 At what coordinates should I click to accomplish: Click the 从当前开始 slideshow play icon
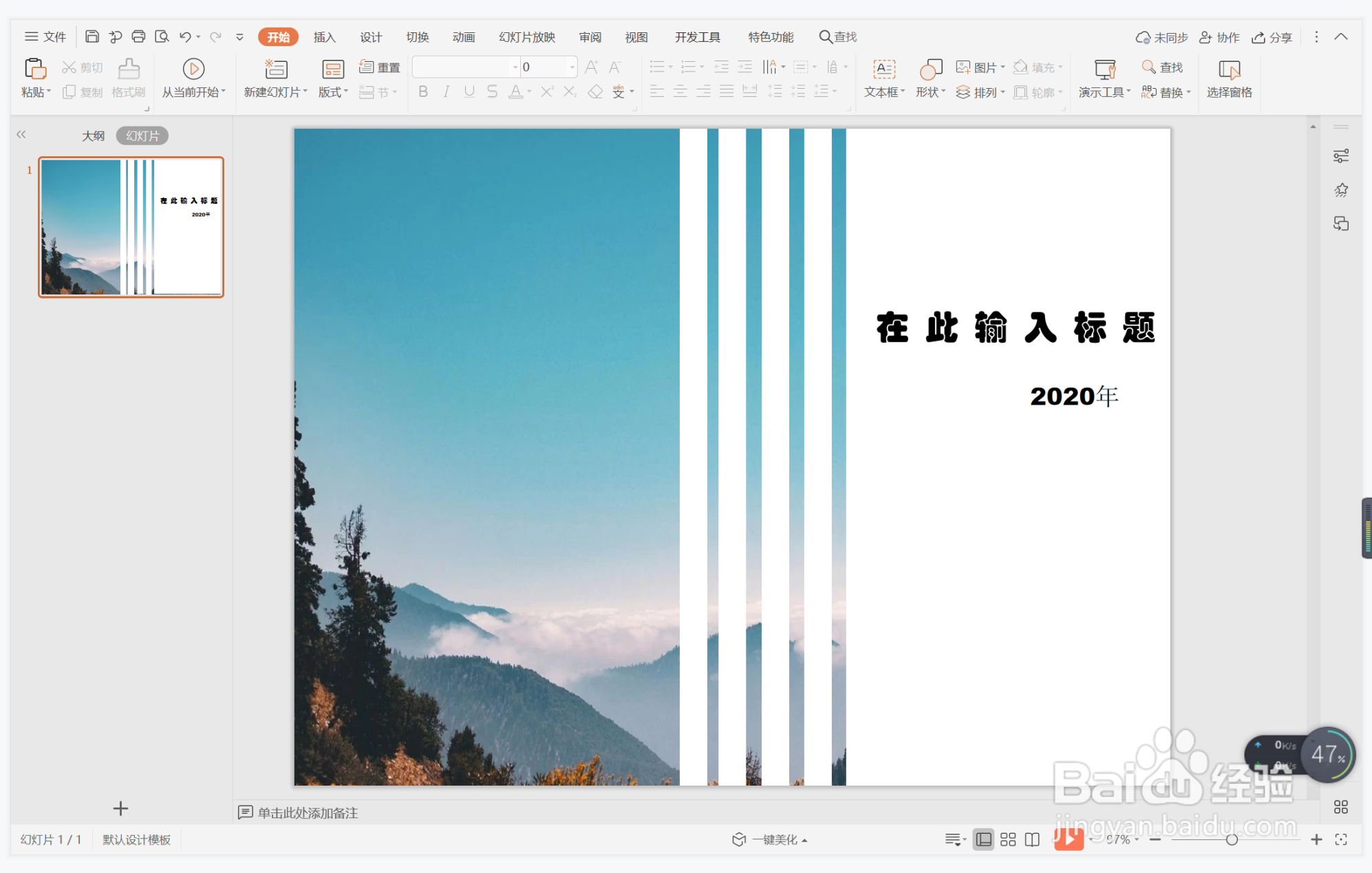pos(193,69)
